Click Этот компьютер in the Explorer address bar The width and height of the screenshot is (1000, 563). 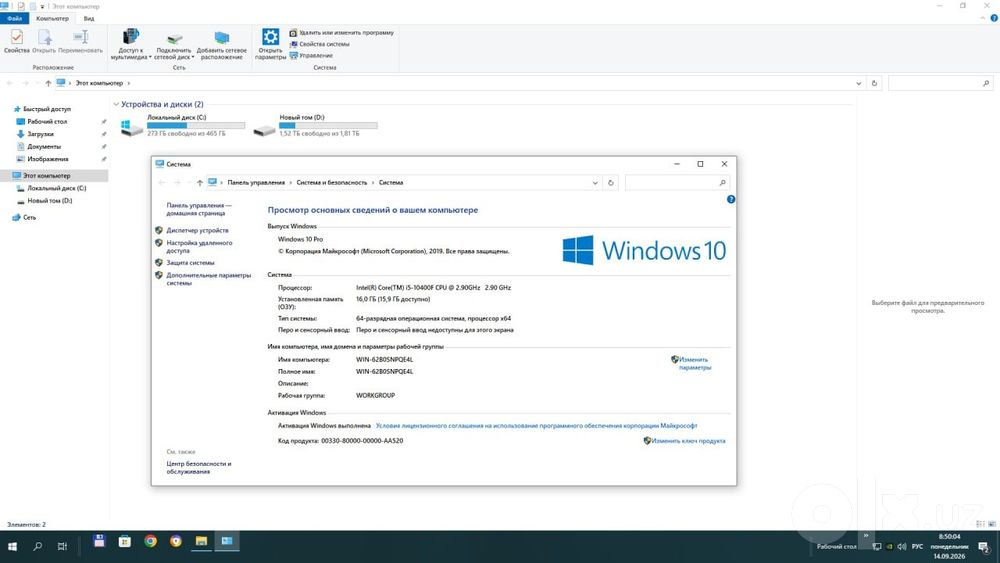coord(99,83)
